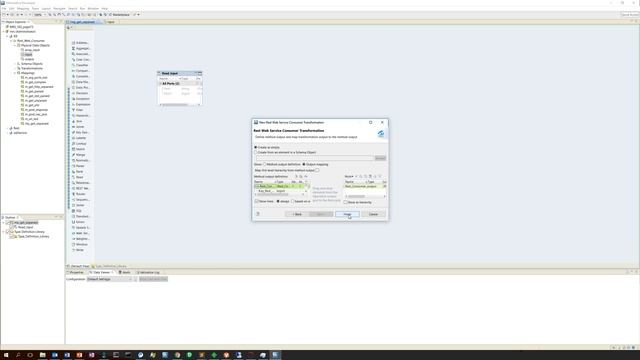The width and height of the screenshot is (640, 360).
Task: Expand the Transformations folder in Object Explorer
Action: tap(15, 68)
